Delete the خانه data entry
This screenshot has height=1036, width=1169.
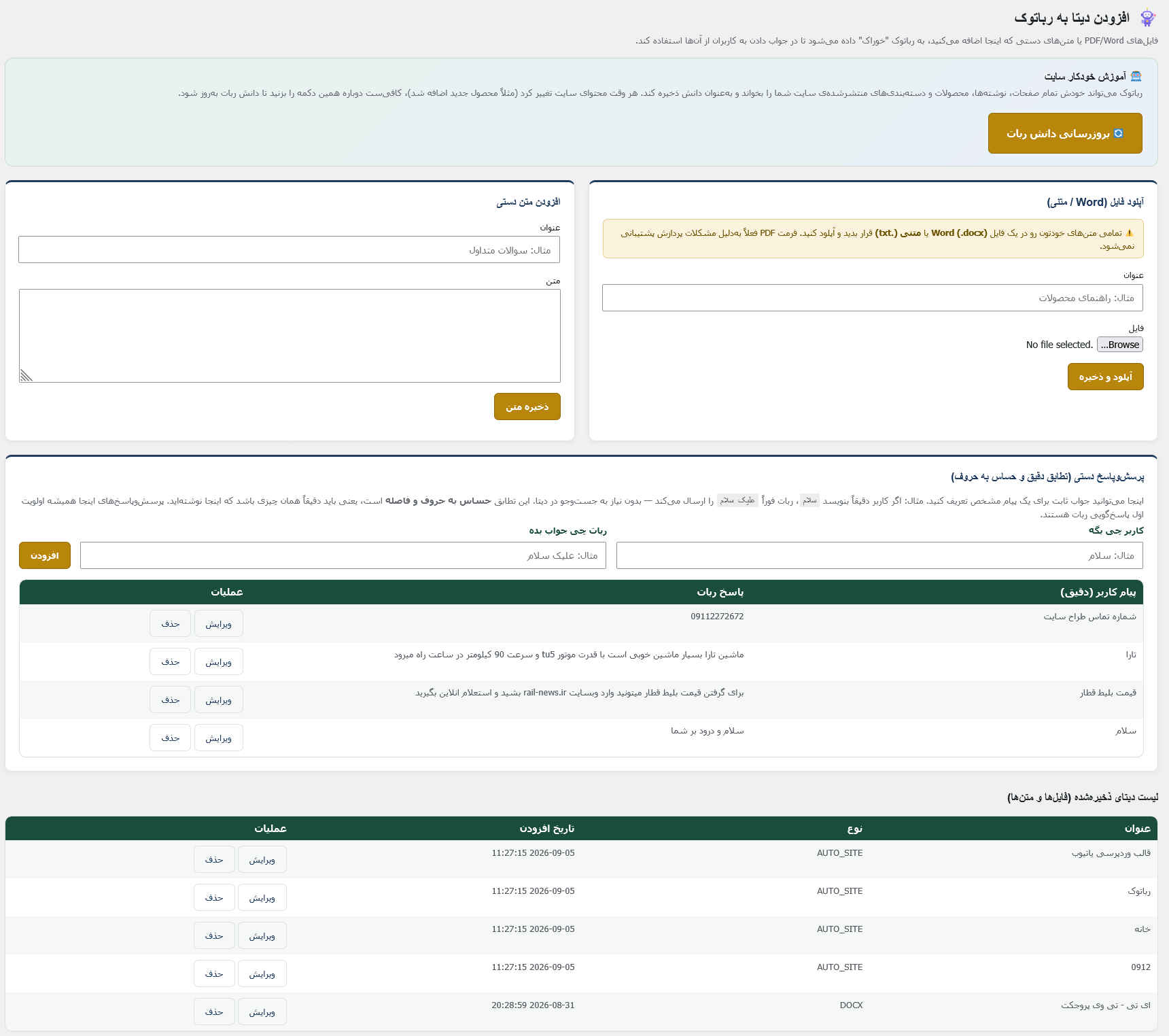(x=214, y=935)
